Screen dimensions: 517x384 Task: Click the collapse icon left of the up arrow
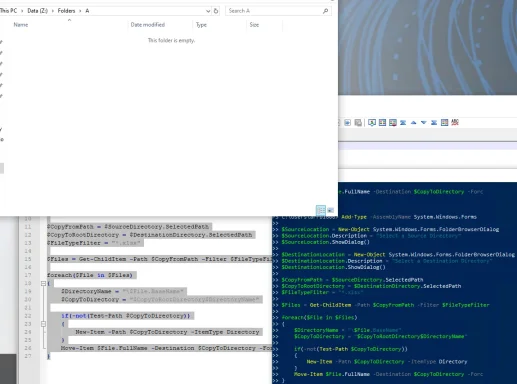tap(403, 123)
